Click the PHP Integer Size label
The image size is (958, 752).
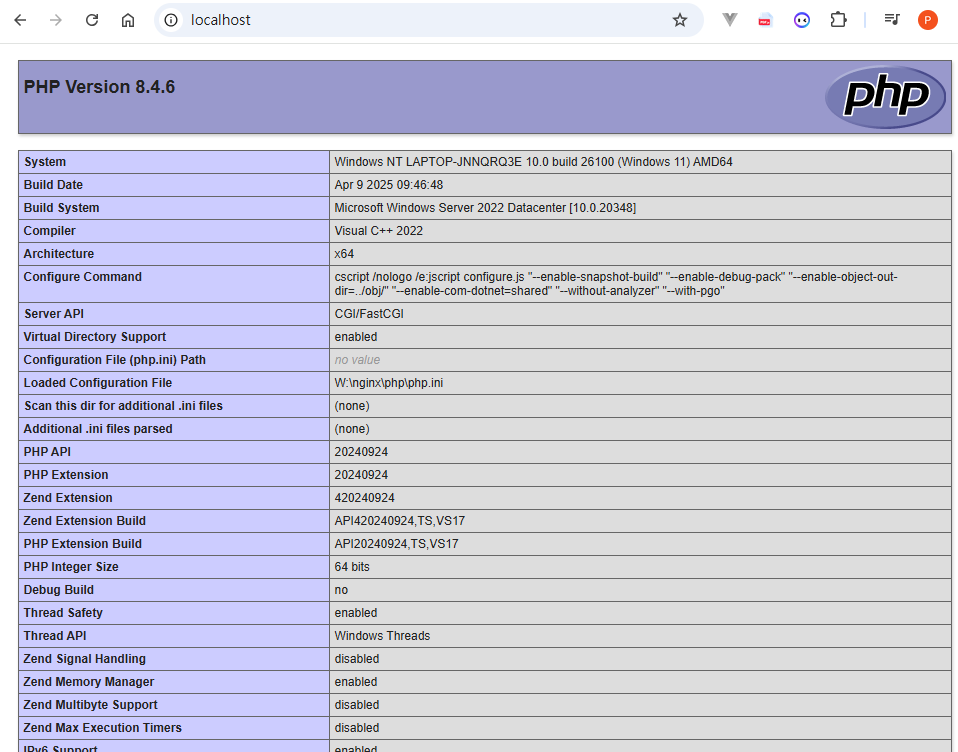tap(71, 567)
